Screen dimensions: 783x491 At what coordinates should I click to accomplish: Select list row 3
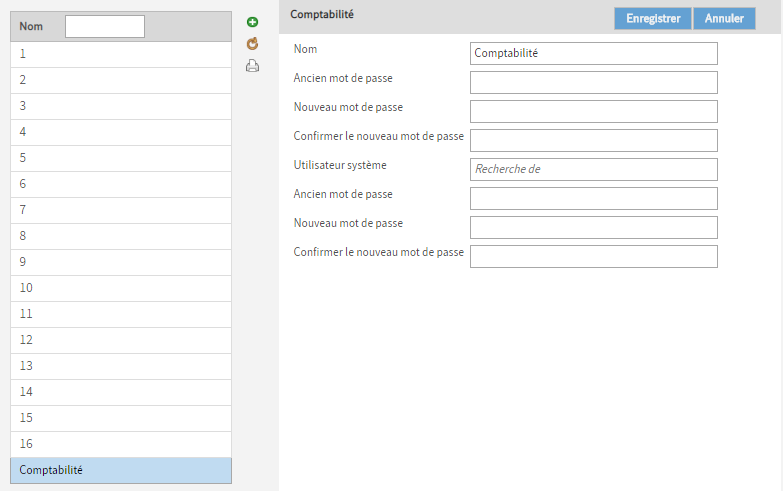(x=121, y=106)
